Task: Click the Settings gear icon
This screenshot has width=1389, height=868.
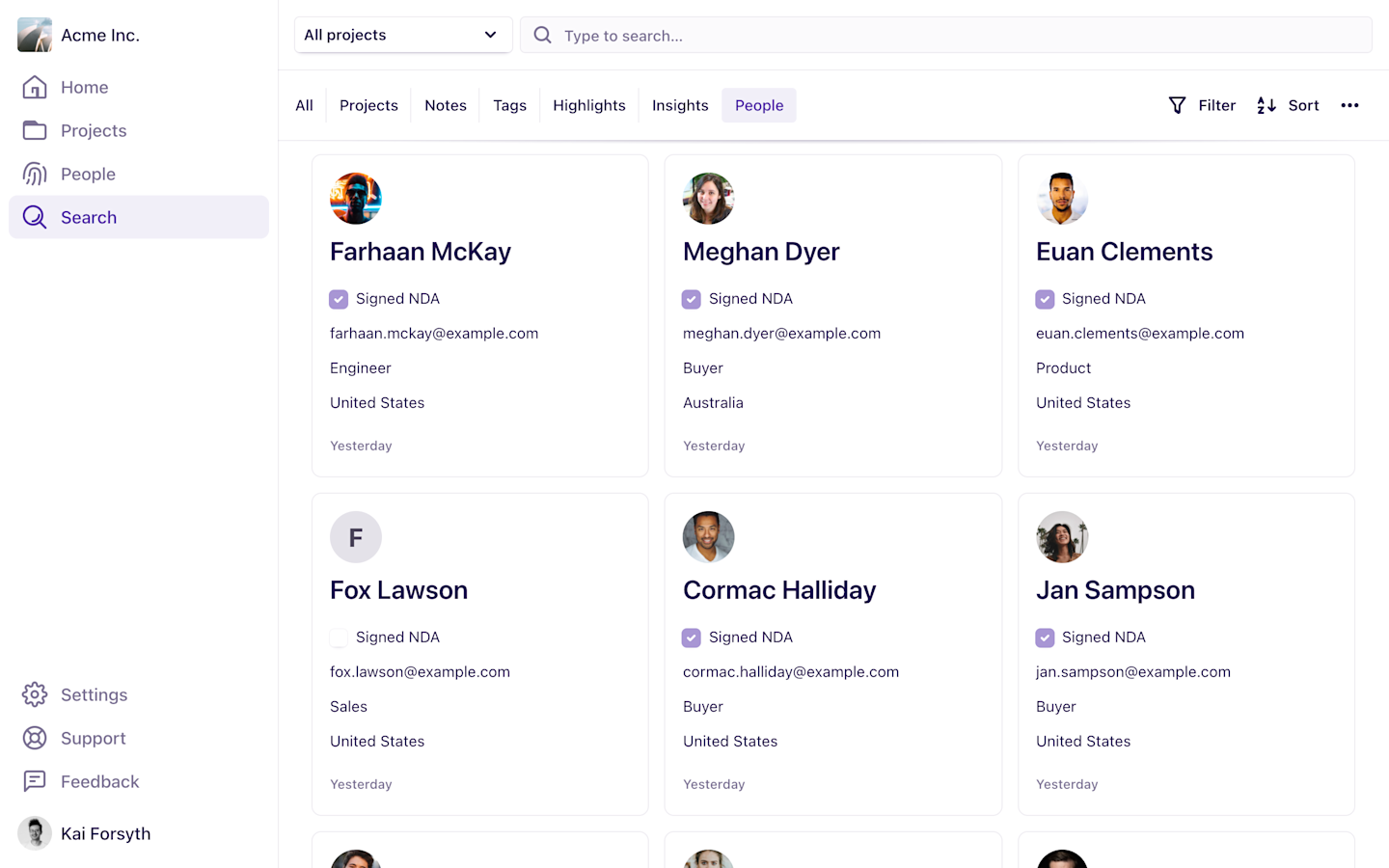Action: [x=35, y=694]
